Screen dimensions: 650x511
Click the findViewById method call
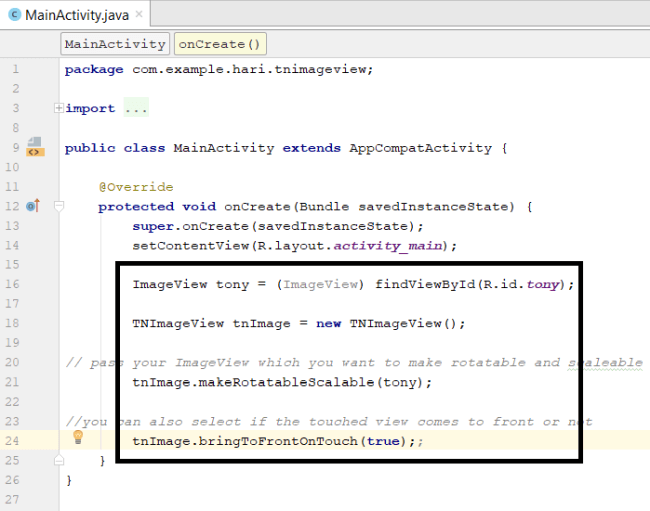tap(425, 285)
